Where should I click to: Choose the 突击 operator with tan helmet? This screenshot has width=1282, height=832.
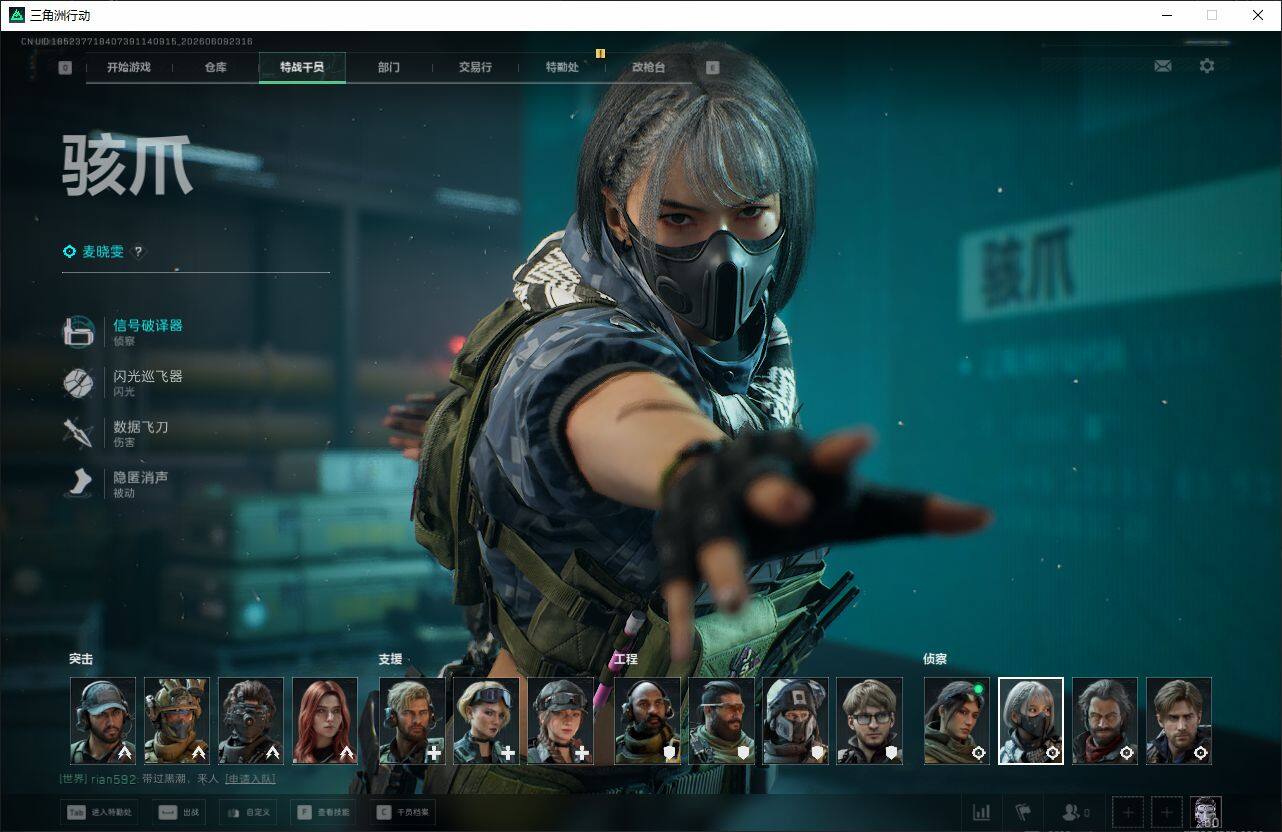[x=177, y=721]
